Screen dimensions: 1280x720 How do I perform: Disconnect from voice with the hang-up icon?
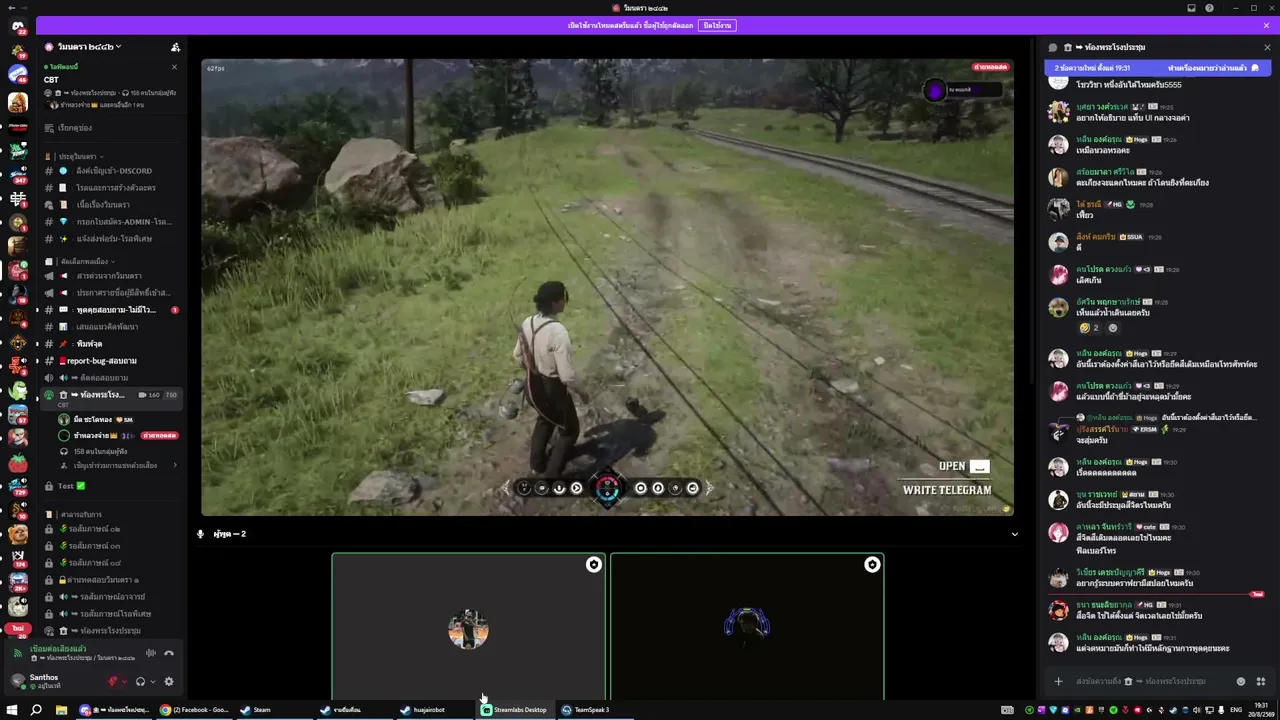click(169, 653)
